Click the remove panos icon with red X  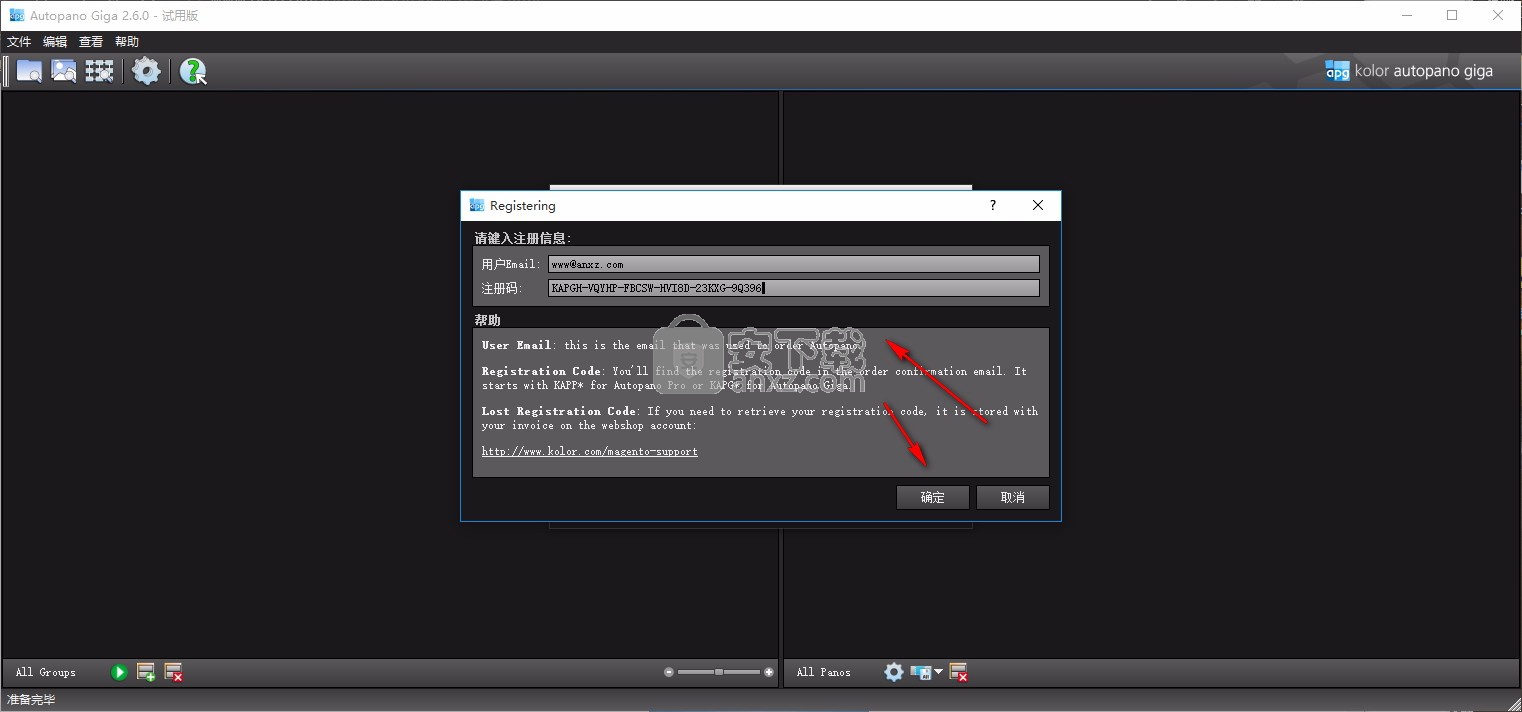point(958,672)
